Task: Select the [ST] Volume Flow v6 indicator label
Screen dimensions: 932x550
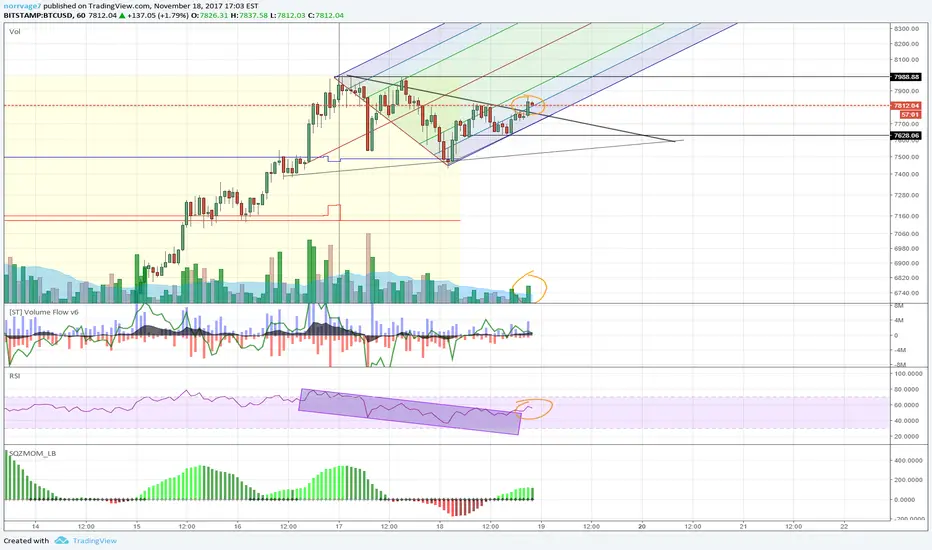Action: (44, 312)
